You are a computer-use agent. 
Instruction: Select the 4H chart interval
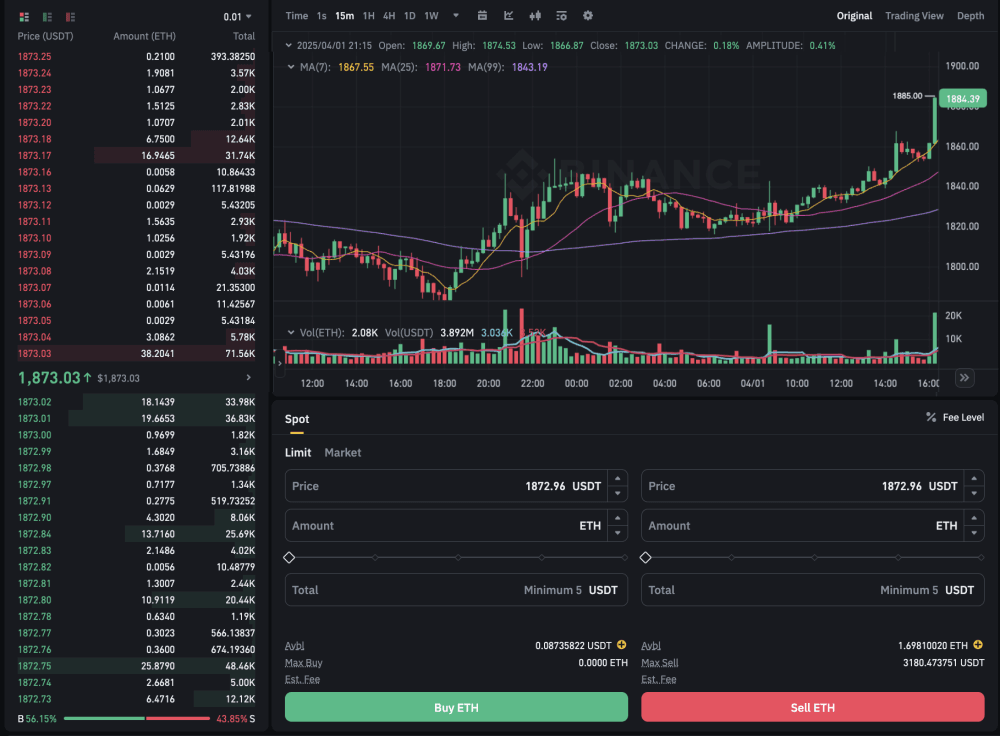tap(389, 16)
